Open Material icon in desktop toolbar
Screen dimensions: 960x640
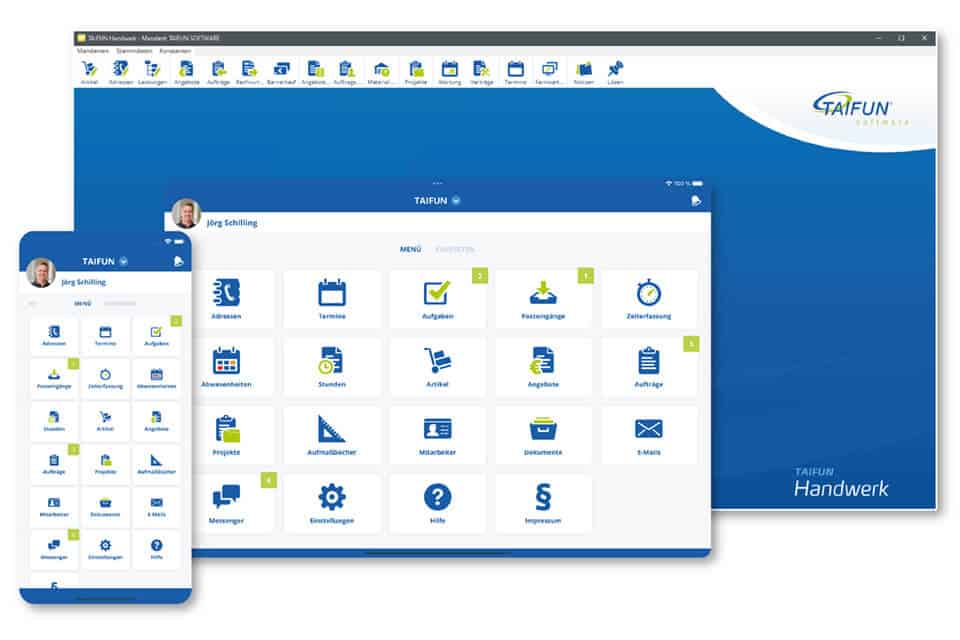click(381, 72)
